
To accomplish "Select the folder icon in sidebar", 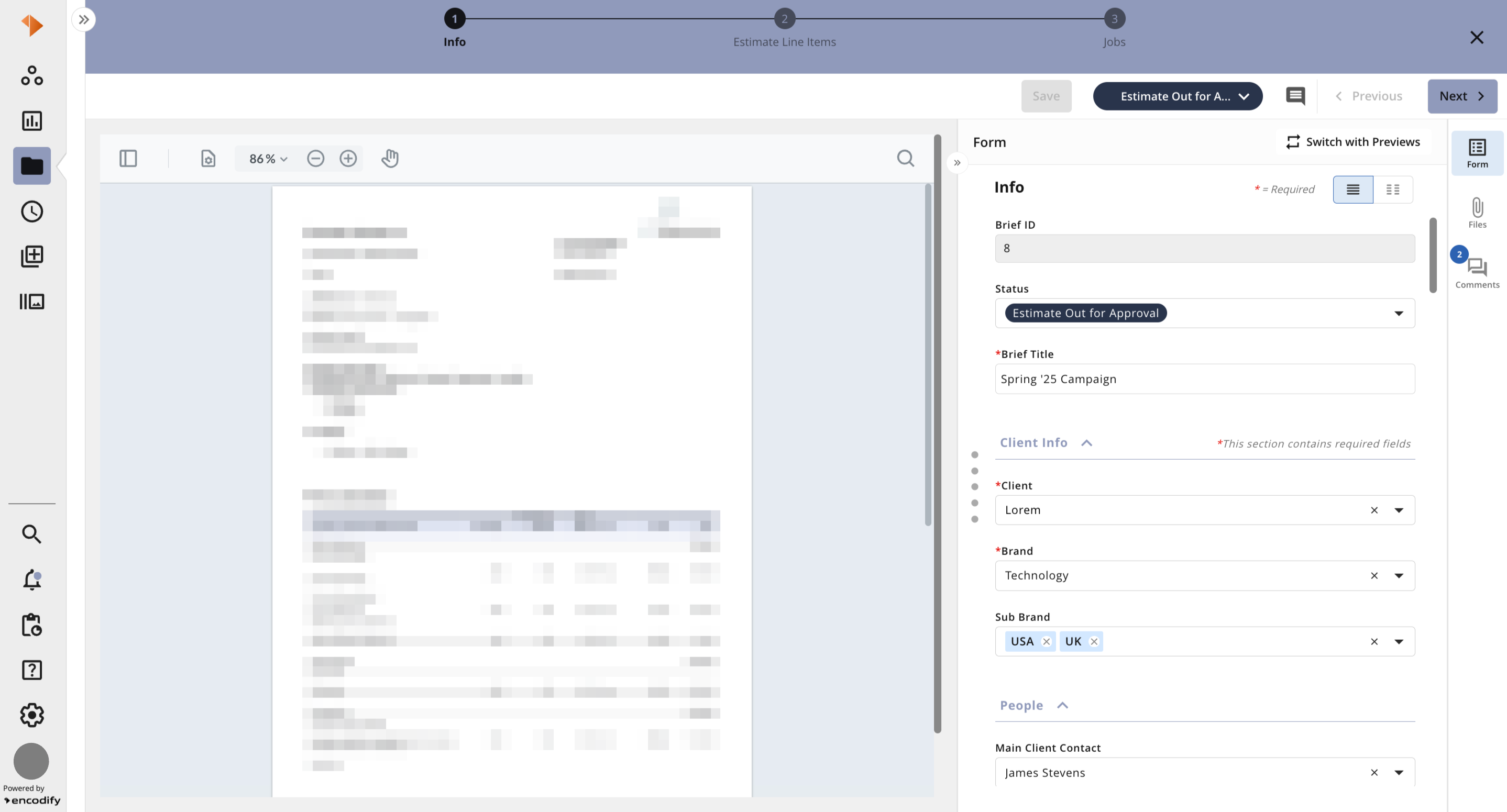I will point(31,166).
